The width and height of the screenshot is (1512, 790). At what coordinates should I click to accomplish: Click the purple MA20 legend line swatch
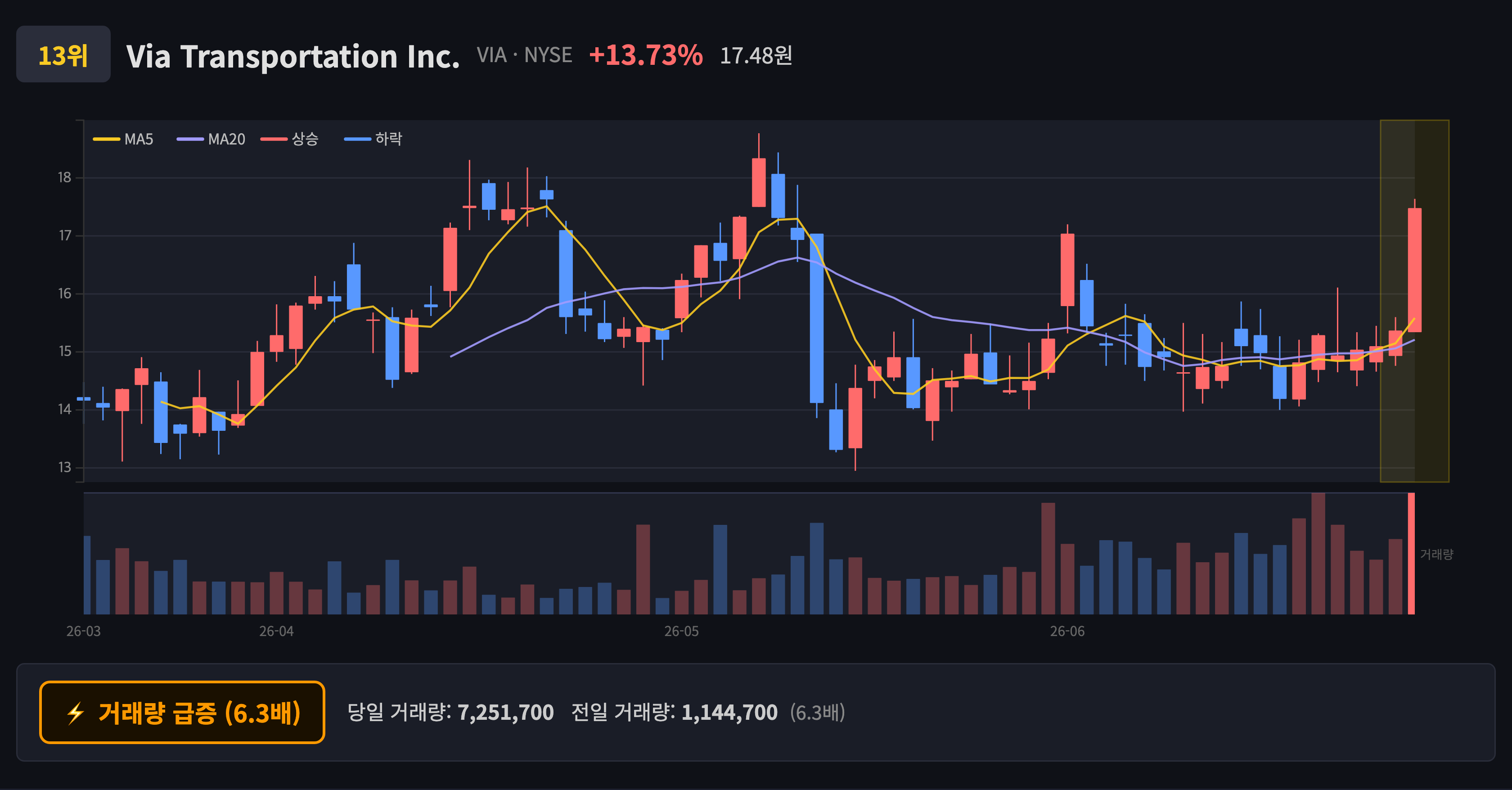(190, 139)
